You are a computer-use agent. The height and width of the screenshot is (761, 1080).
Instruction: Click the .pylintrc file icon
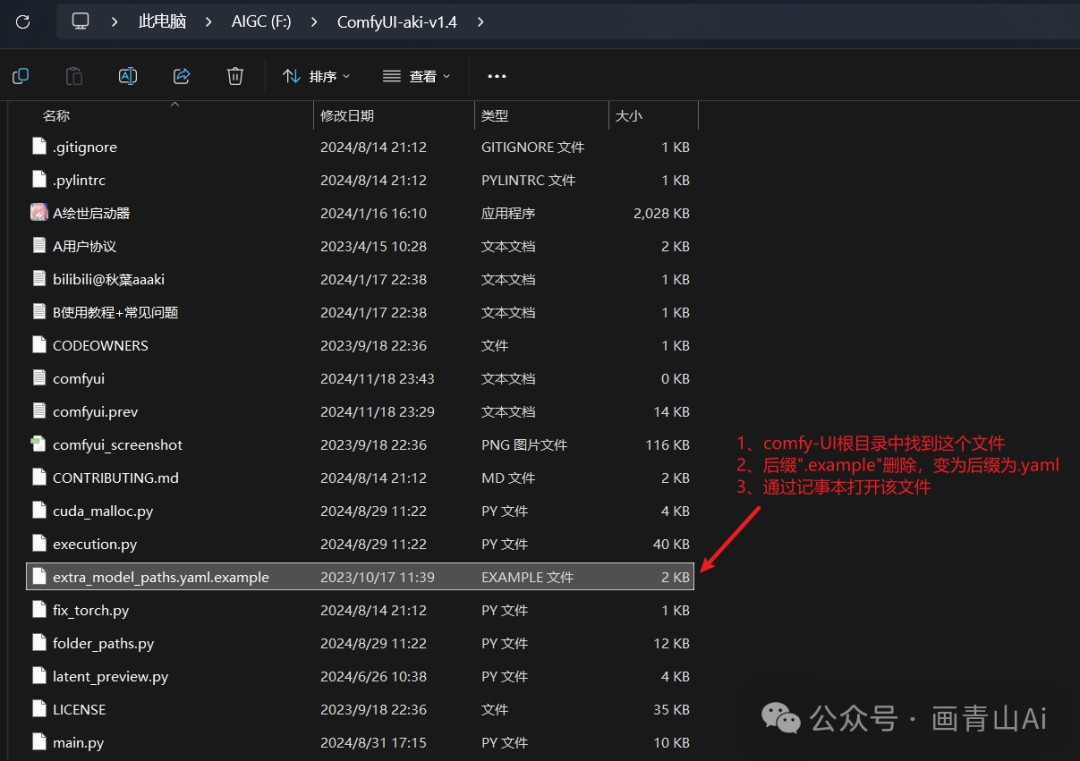[39, 179]
